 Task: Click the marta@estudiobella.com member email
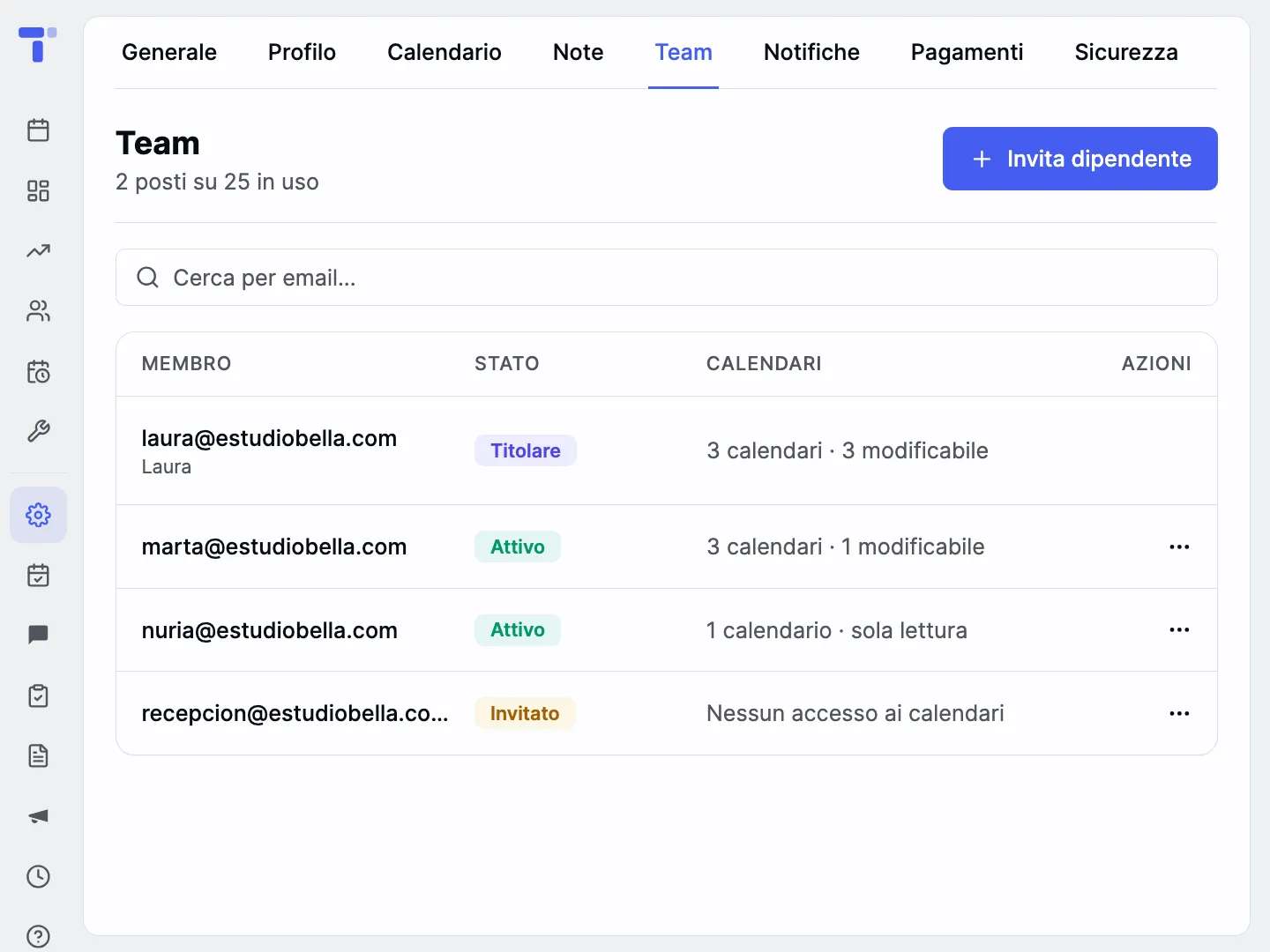coord(274,547)
